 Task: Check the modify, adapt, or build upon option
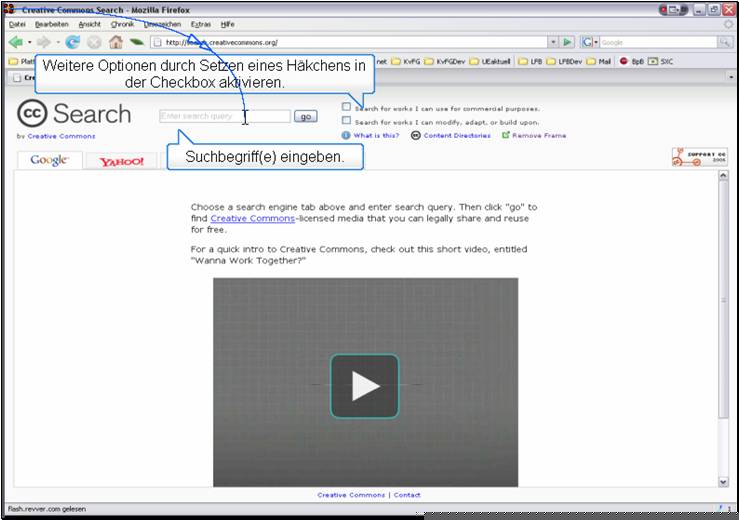pos(346,121)
